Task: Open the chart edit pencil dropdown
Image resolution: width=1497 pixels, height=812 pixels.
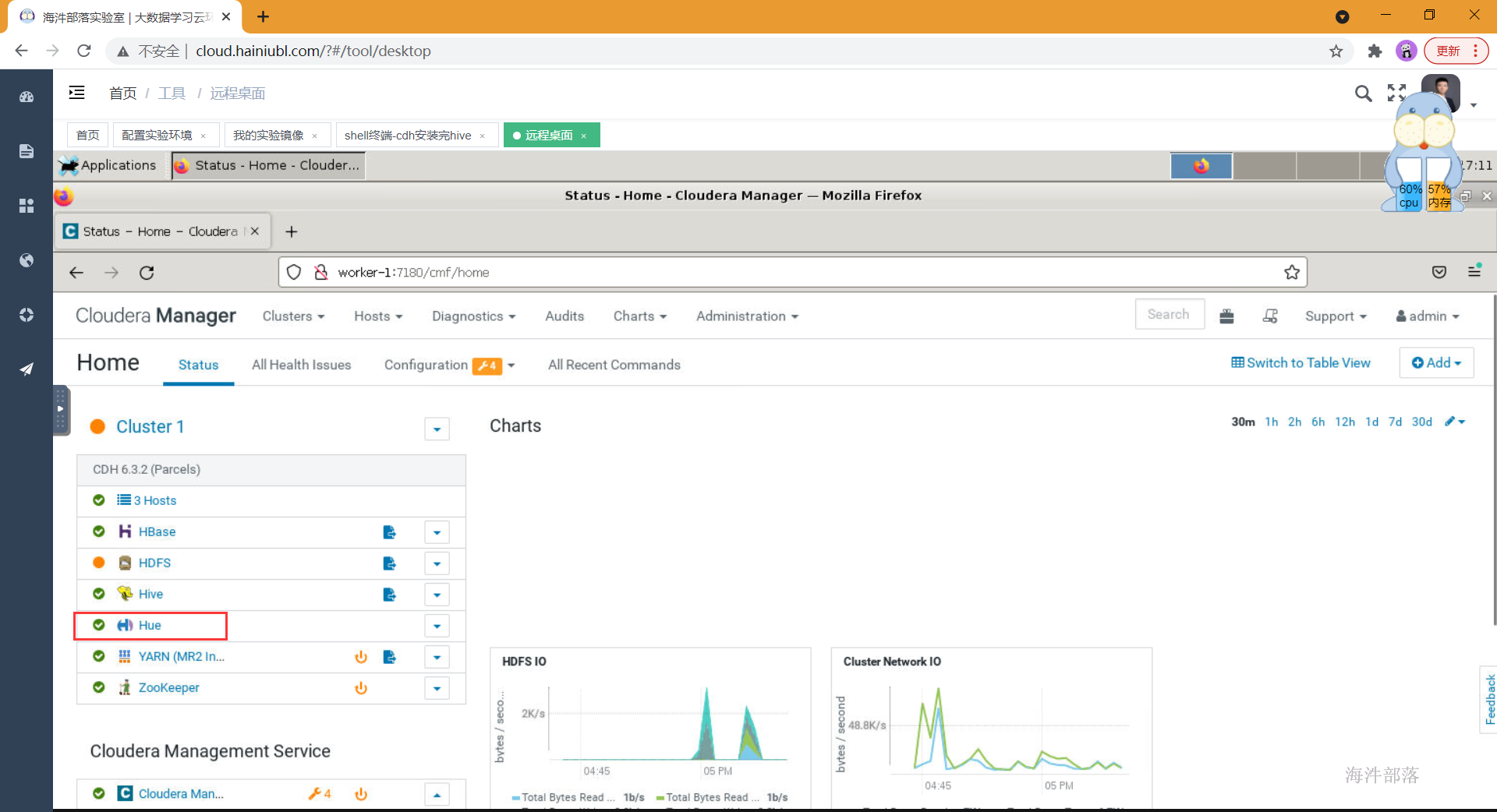Action: click(1455, 422)
